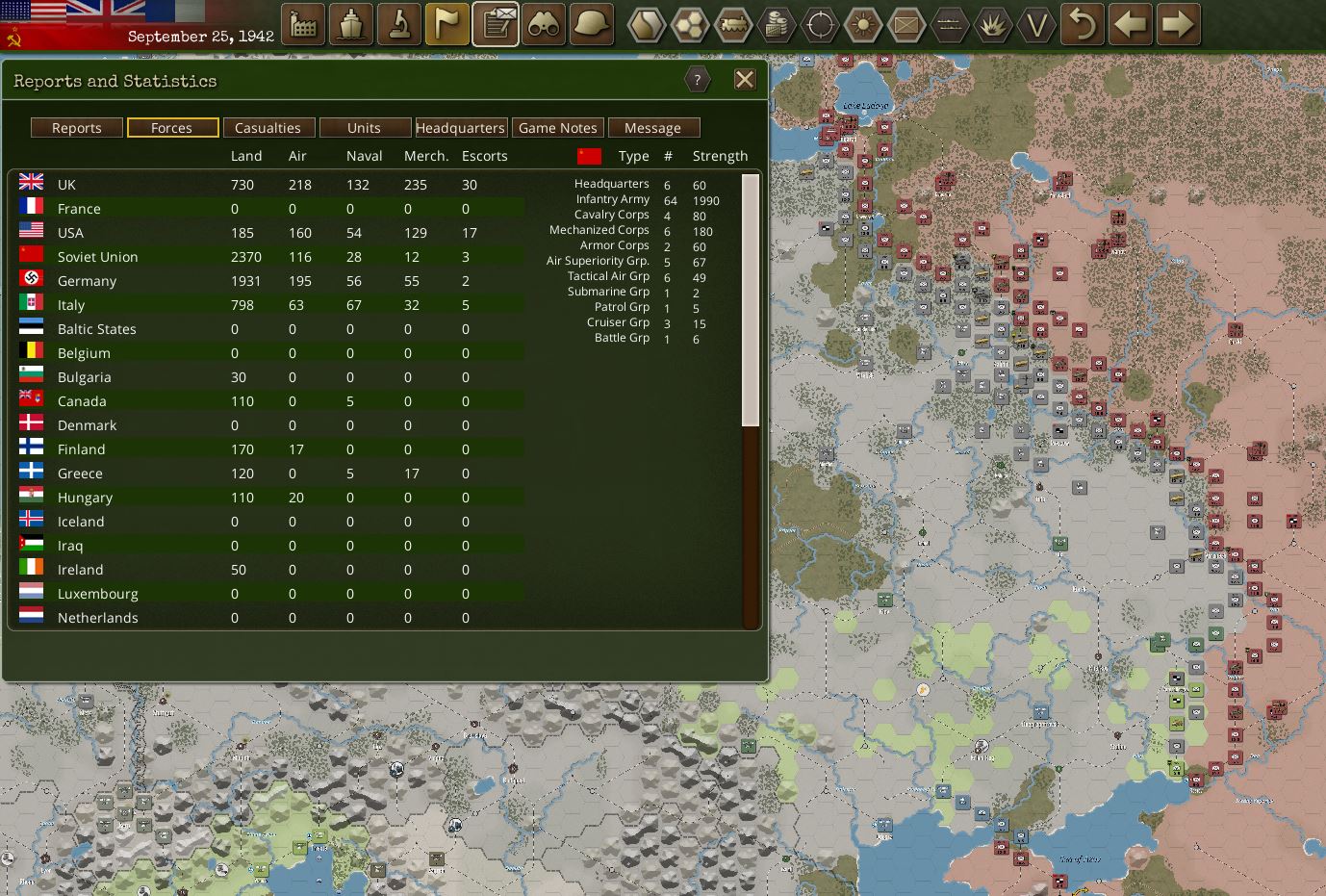Select the USA row
This screenshot has width=1326, height=896.
click(271, 233)
